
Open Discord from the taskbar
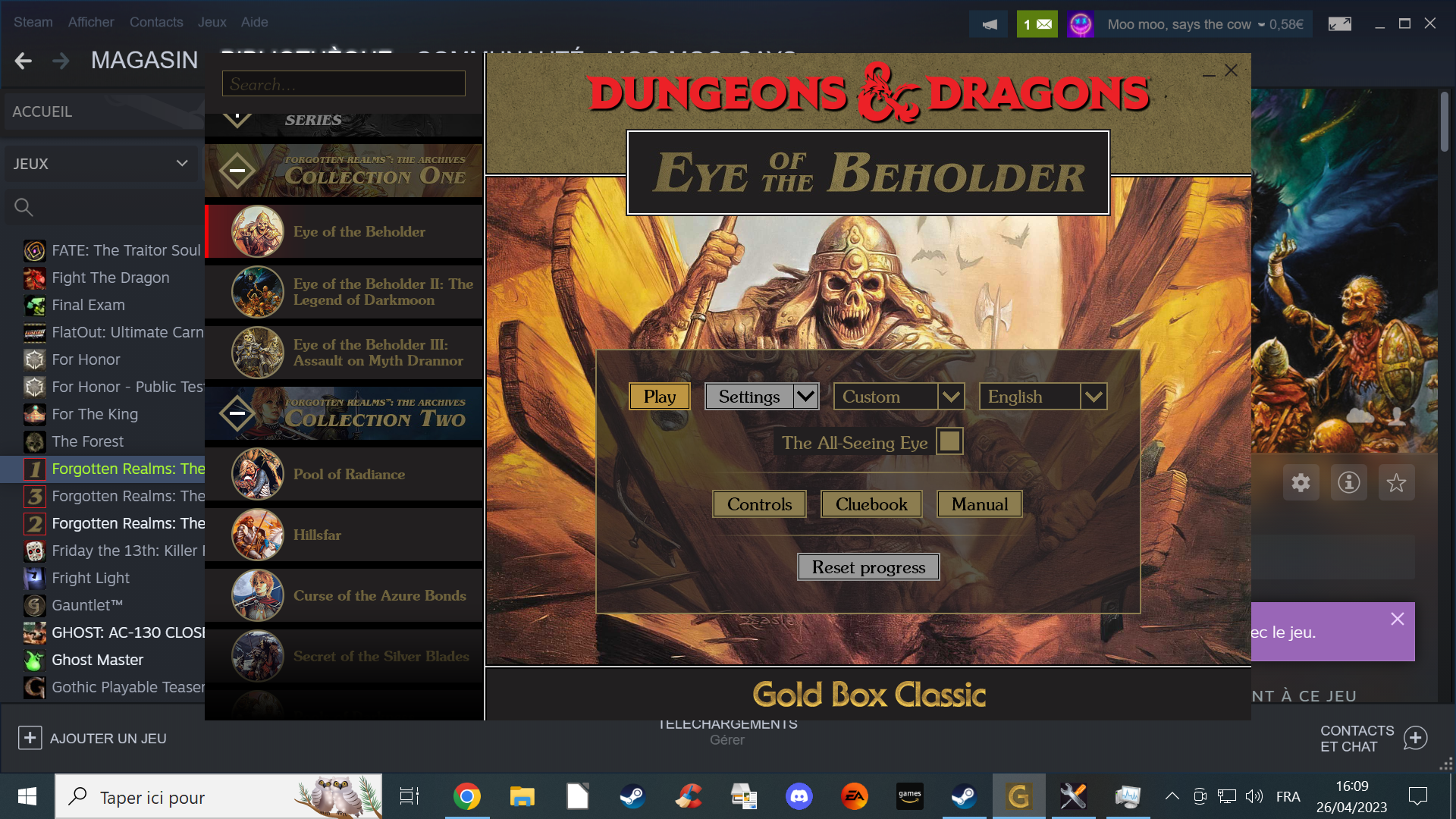point(799,796)
